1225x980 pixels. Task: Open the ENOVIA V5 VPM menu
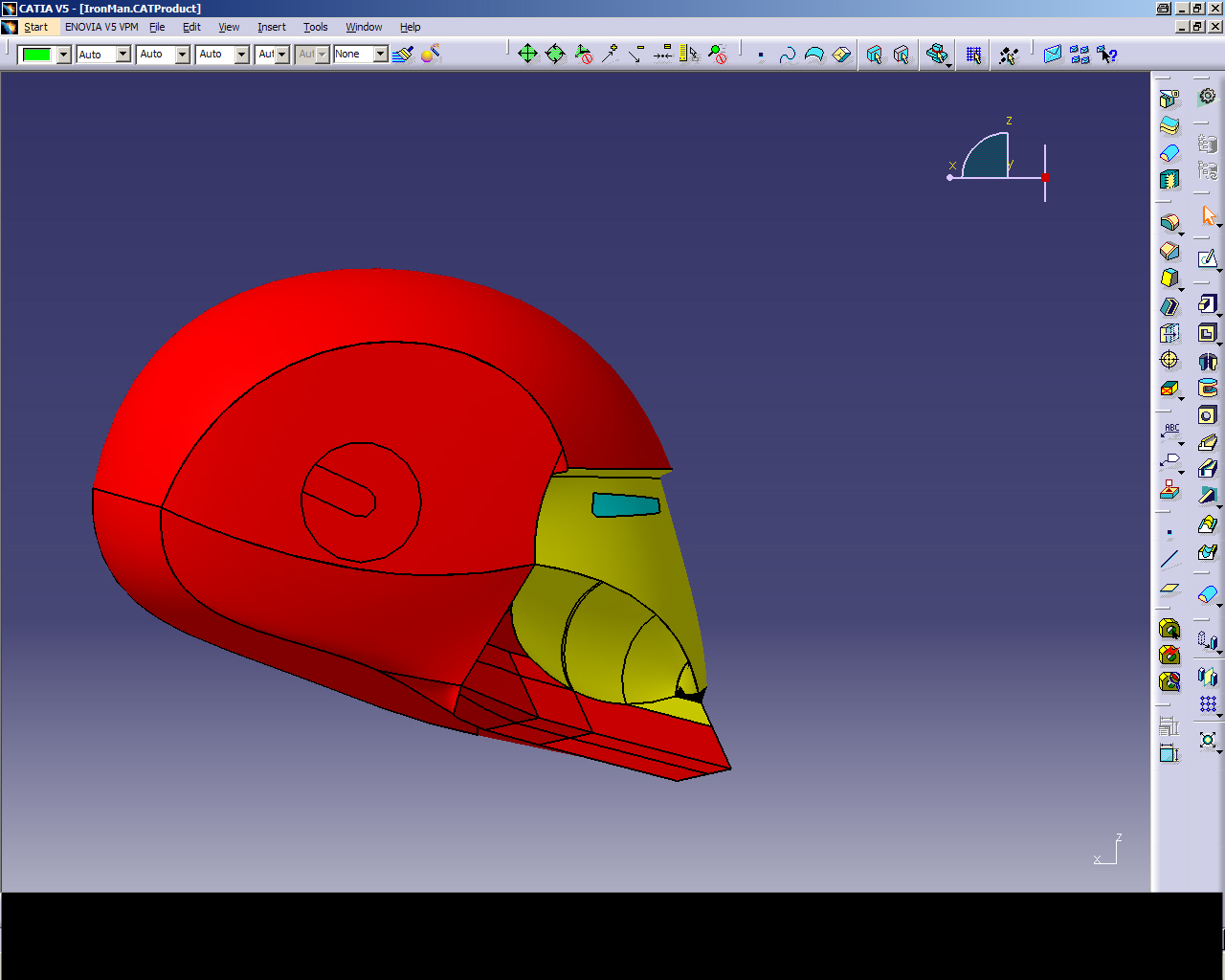pyautogui.click(x=101, y=27)
